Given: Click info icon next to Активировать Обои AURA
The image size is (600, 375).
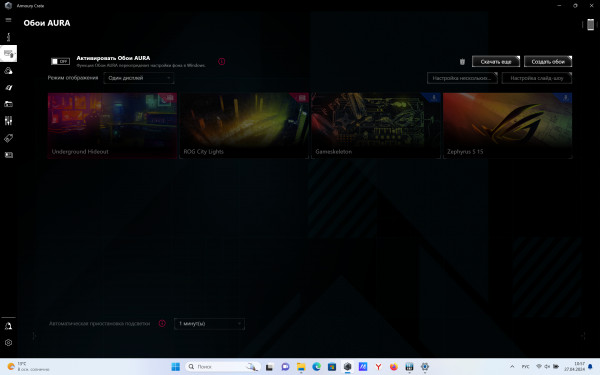Looking at the screenshot, I should coord(222,61).
